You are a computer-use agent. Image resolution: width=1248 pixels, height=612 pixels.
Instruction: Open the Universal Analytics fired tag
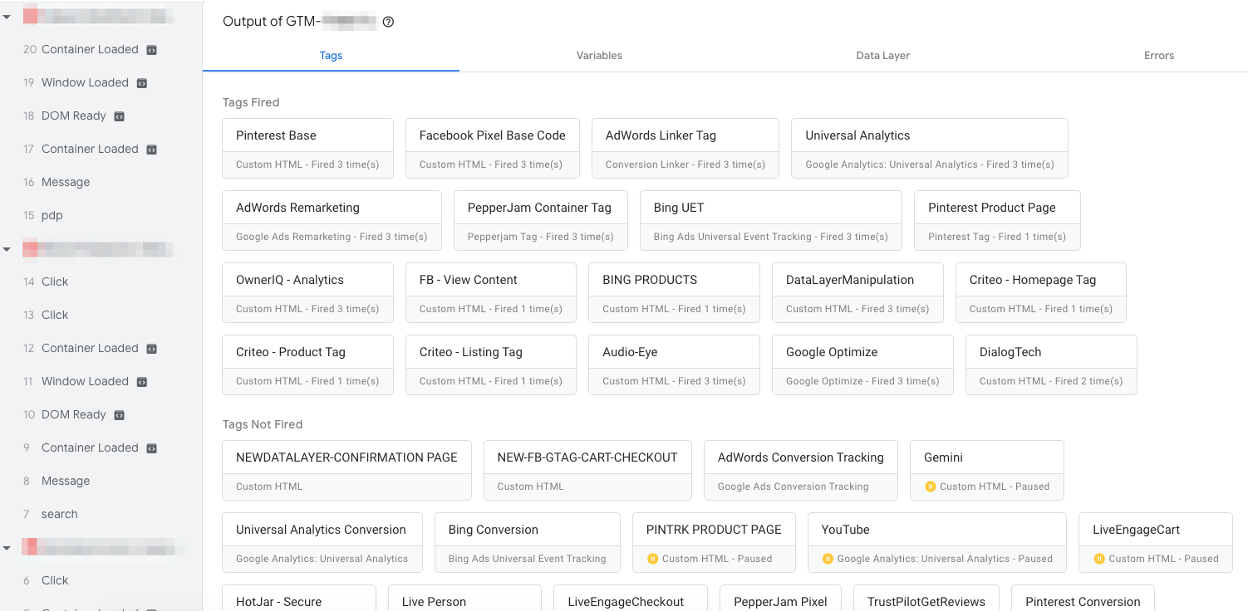[x=930, y=149]
